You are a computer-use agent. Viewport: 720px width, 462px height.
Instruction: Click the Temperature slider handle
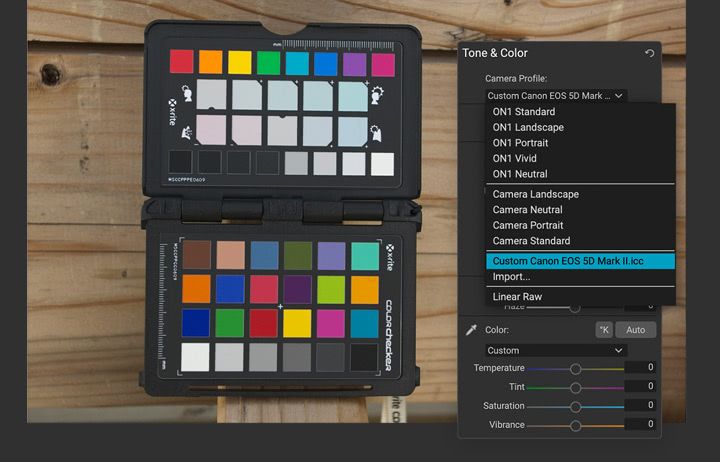coord(575,369)
